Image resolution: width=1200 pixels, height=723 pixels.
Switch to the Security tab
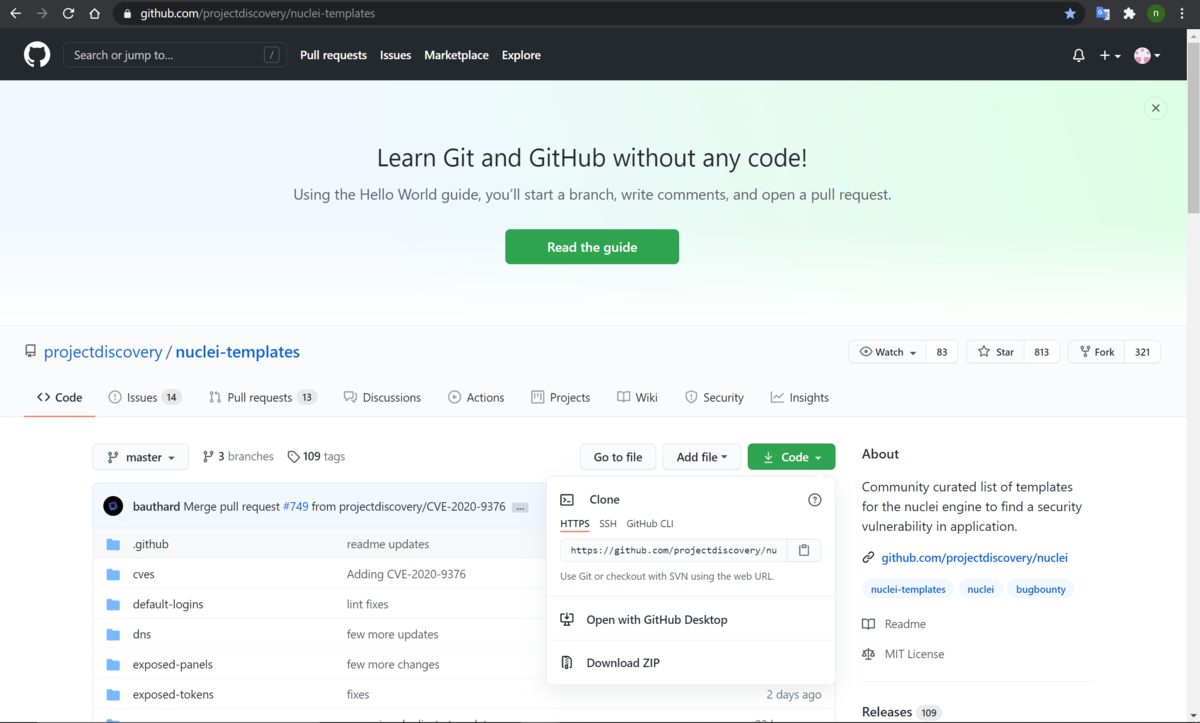tap(714, 397)
